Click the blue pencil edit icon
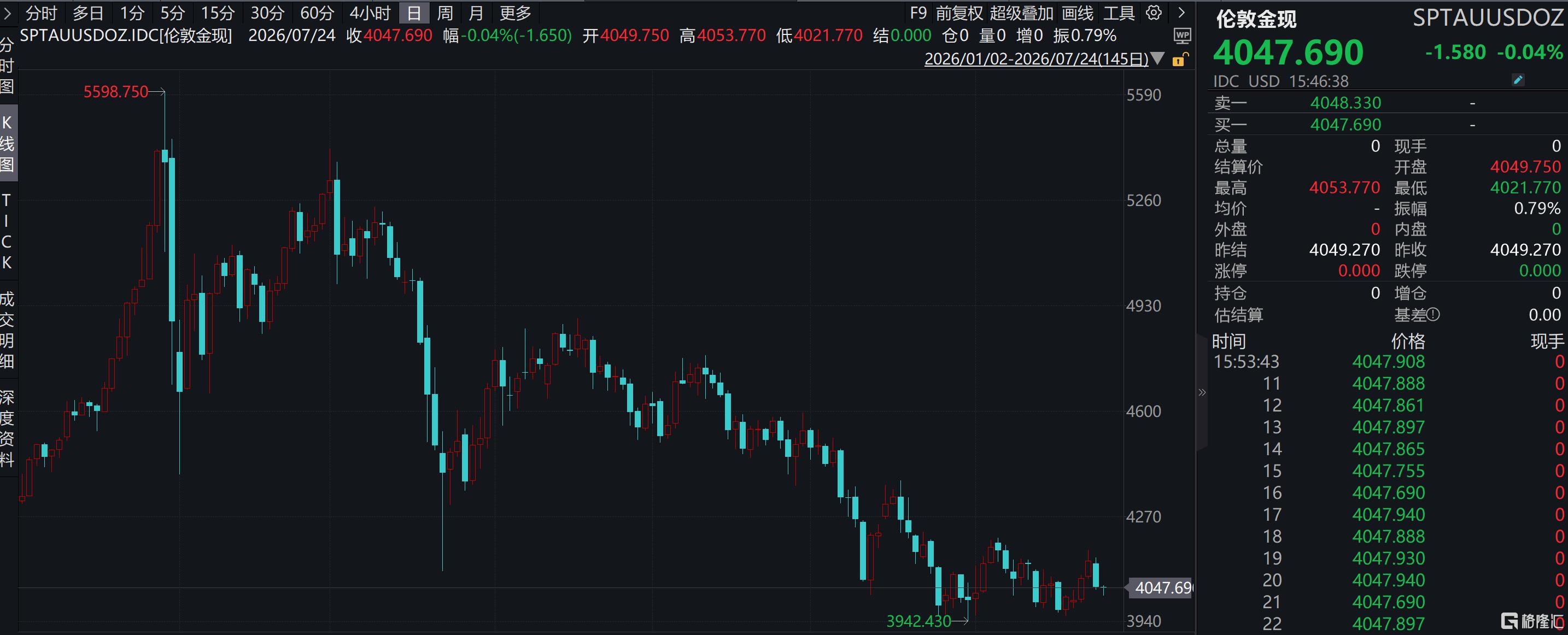 click(x=1518, y=80)
